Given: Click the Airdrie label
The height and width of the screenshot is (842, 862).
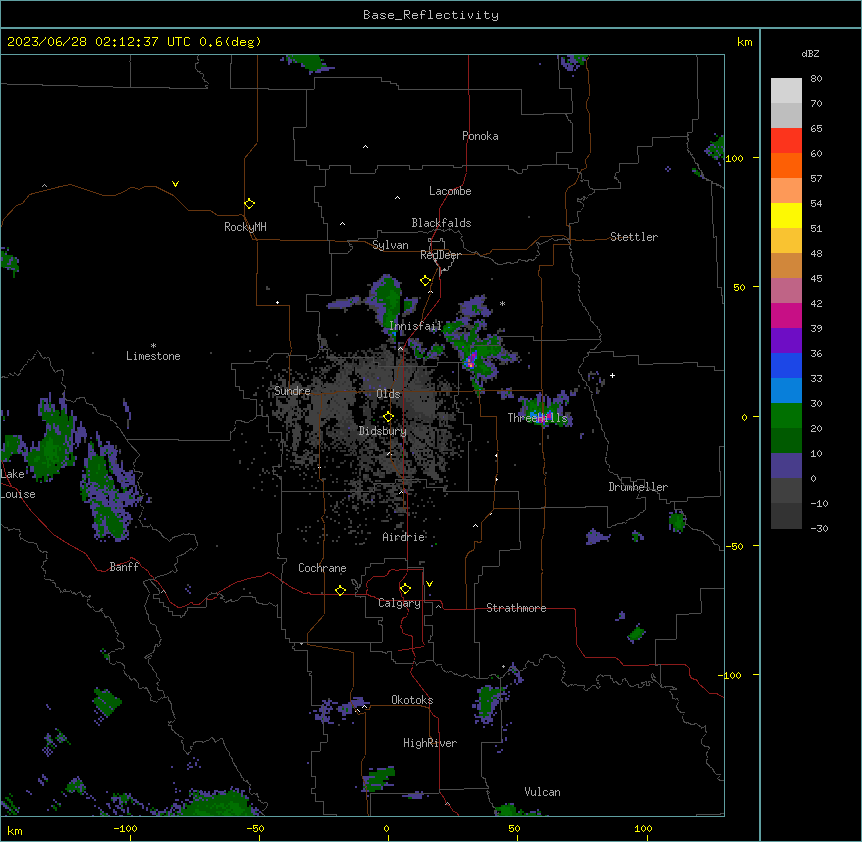Looking at the screenshot, I should (403, 537).
